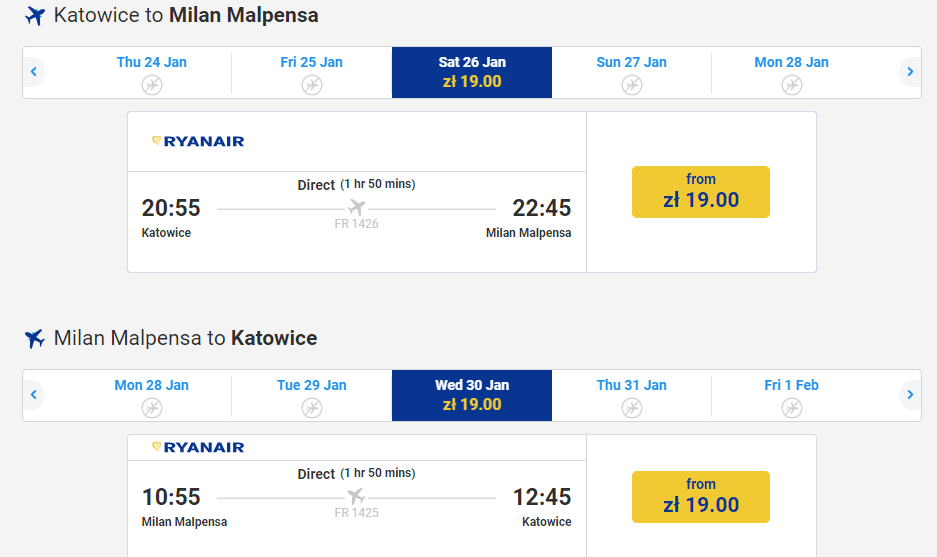Select the Sat 26 Jan outbound tab
This screenshot has height=557, width=937.
click(472, 72)
